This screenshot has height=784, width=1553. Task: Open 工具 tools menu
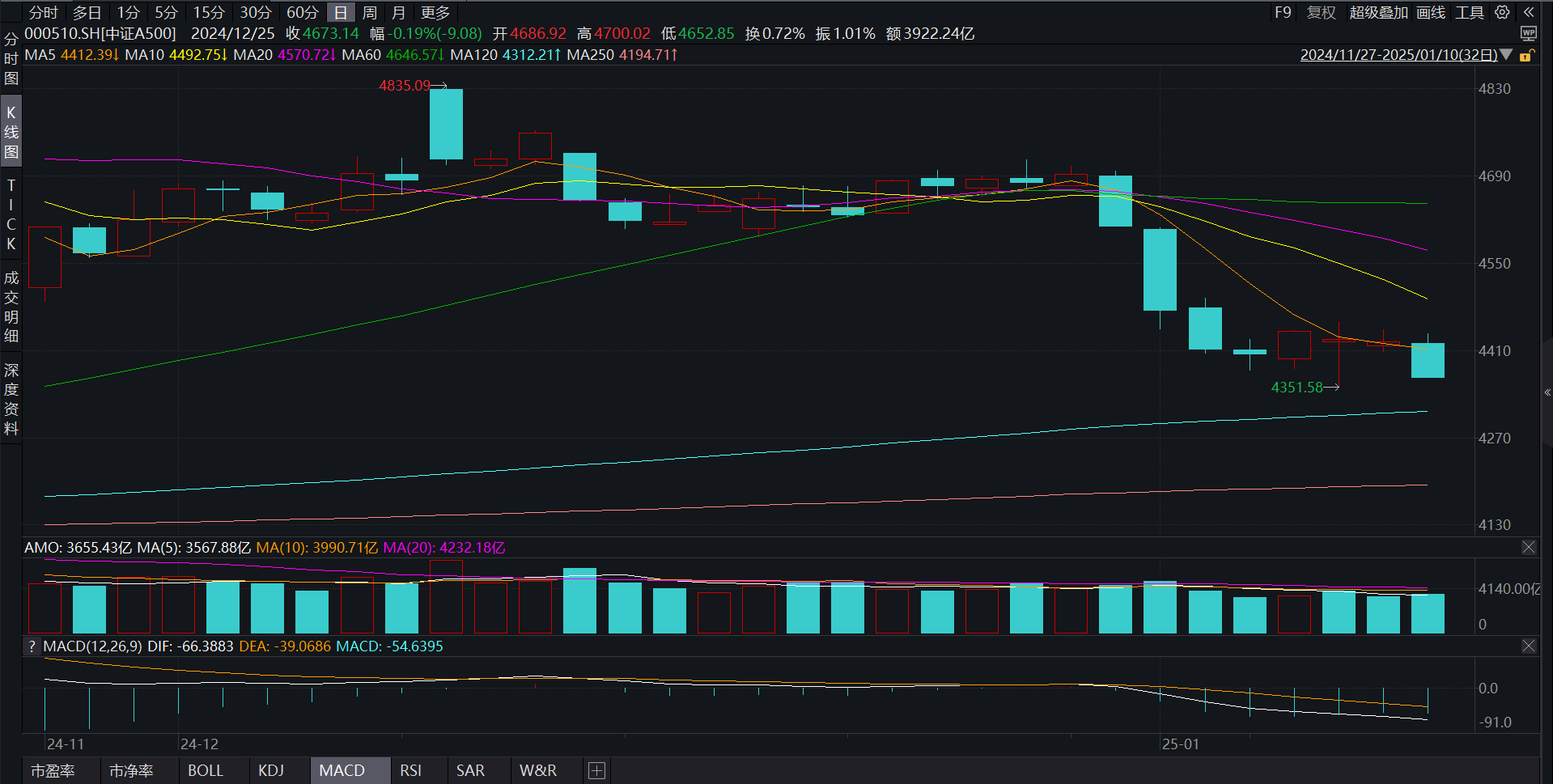tap(1470, 12)
